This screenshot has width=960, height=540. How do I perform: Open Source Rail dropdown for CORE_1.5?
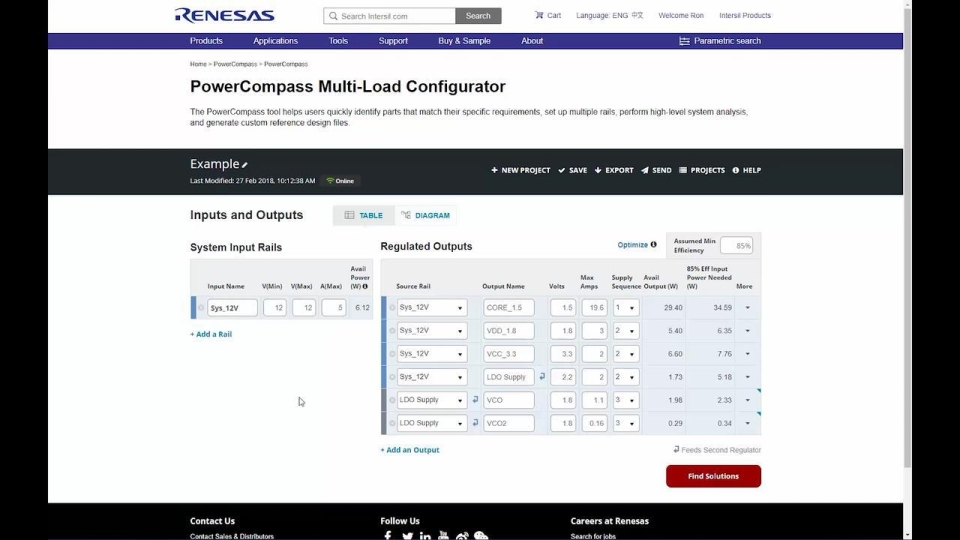tap(432, 307)
